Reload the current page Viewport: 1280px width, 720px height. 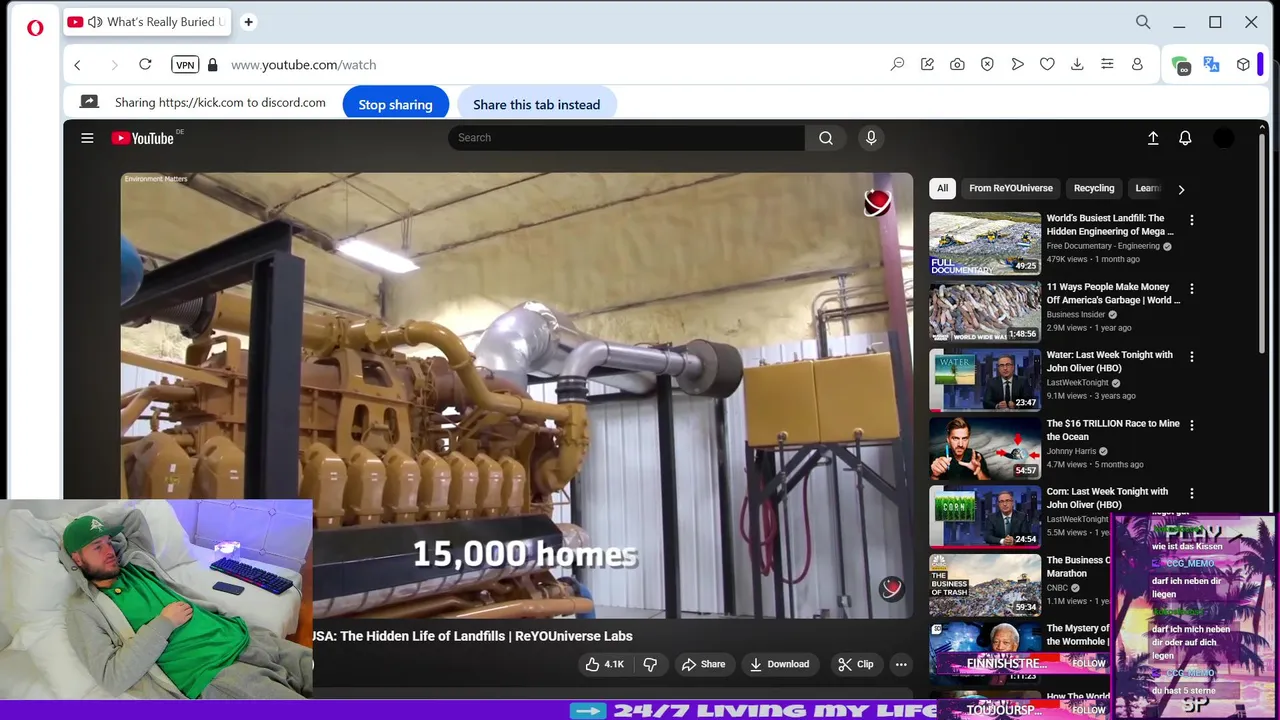[x=145, y=64]
